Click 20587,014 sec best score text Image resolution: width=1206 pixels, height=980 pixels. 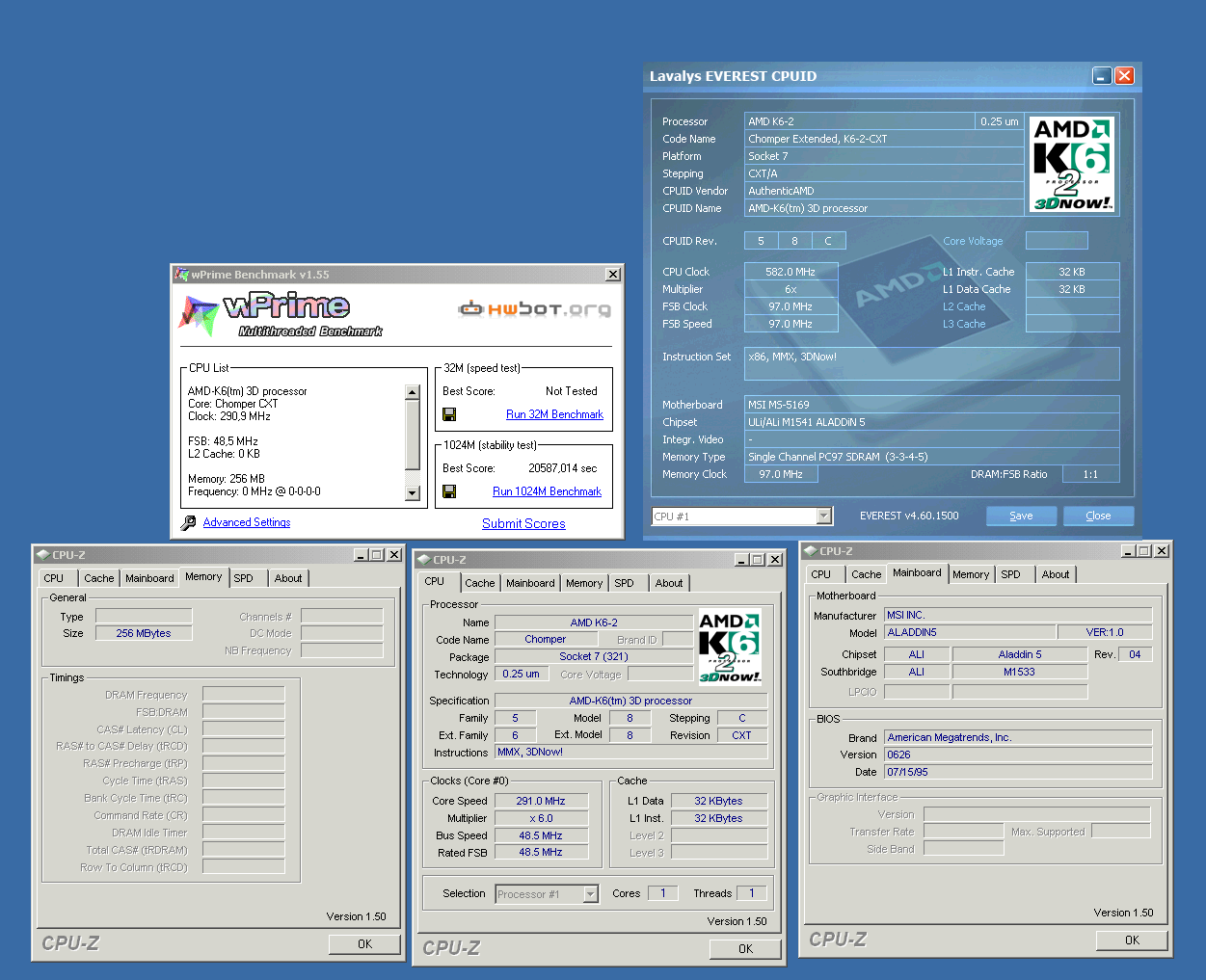coord(563,468)
